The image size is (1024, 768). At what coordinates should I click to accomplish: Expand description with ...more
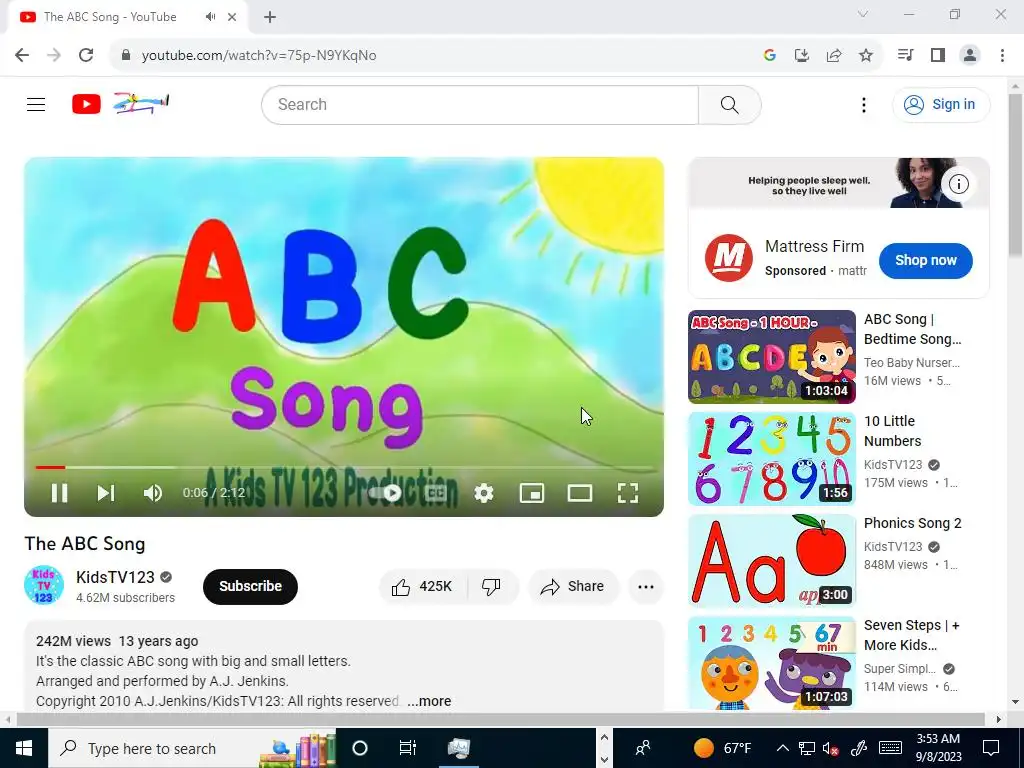(x=429, y=701)
